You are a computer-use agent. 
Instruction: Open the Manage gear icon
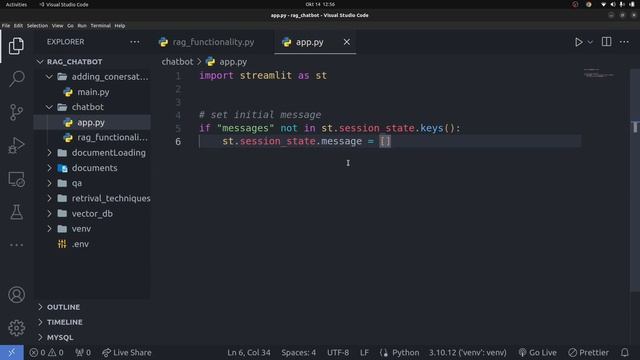16,328
